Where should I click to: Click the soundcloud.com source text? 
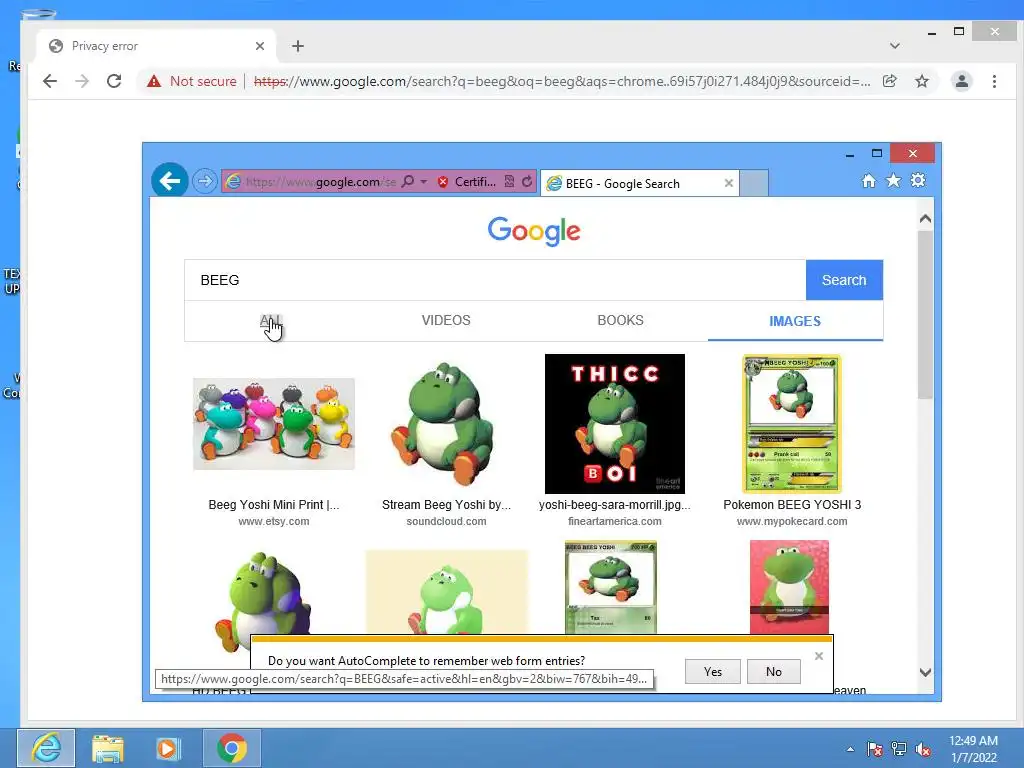(x=446, y=521)
